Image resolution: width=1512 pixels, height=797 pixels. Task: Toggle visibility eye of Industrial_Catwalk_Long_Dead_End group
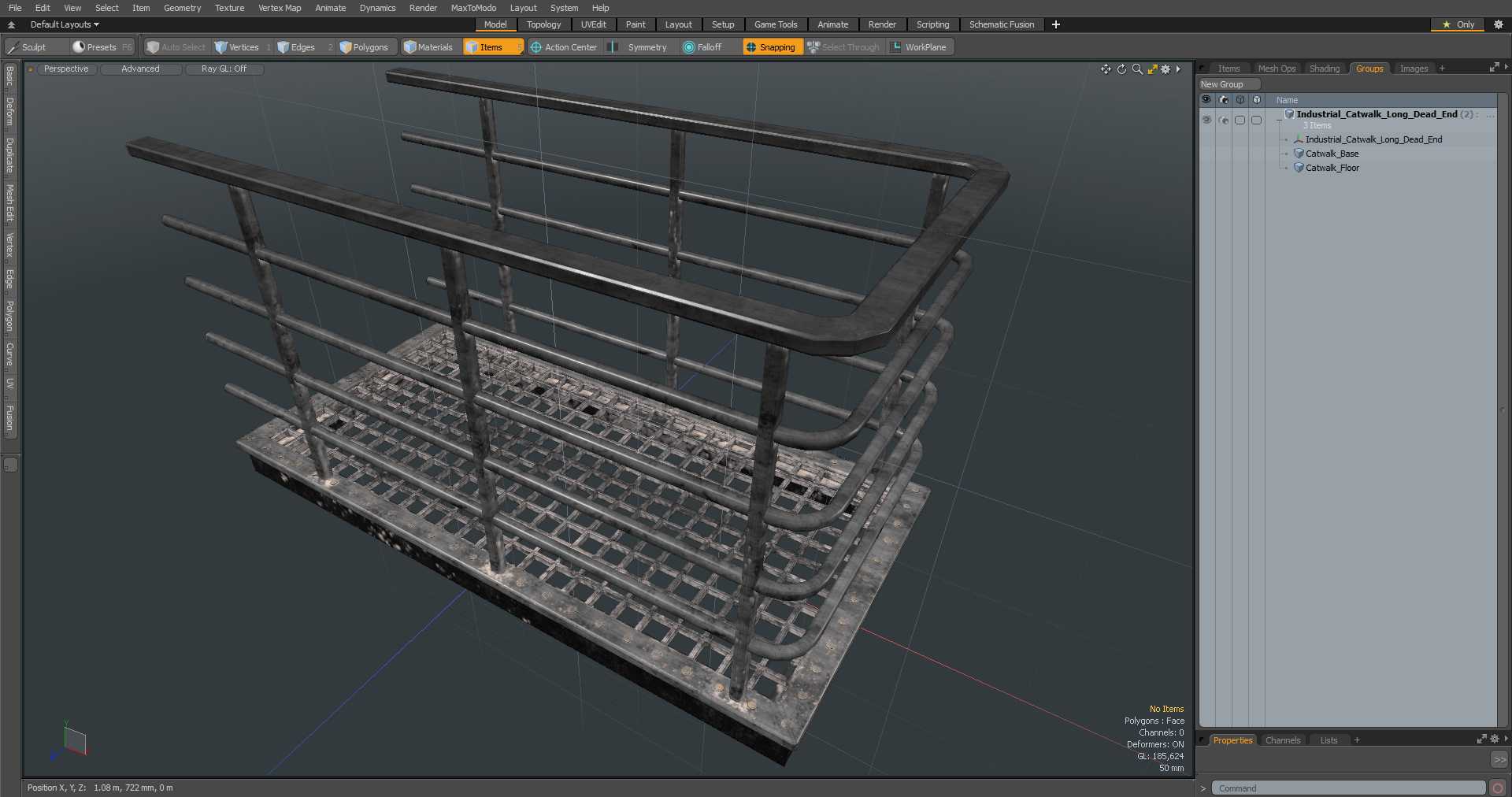coord(1206,120)
